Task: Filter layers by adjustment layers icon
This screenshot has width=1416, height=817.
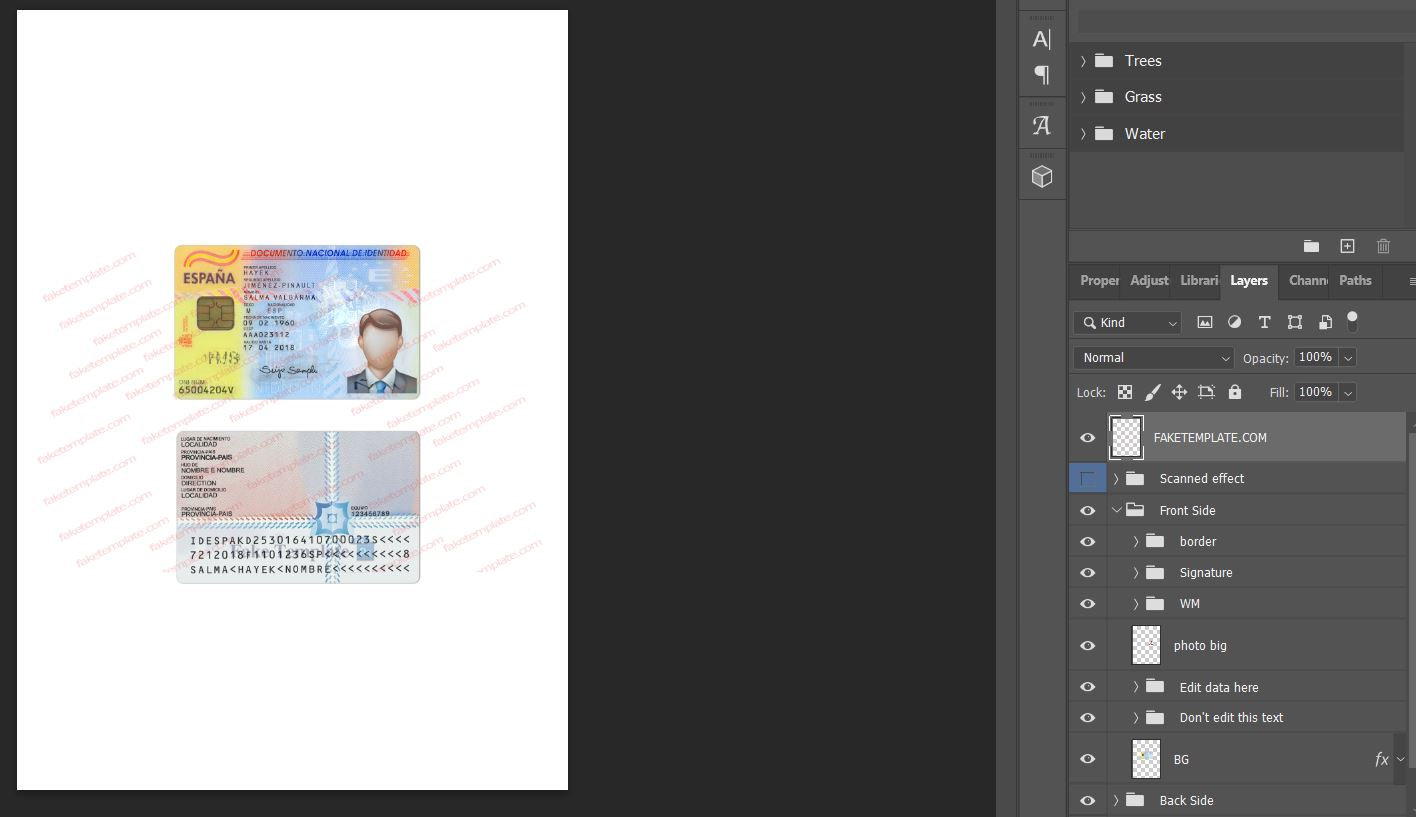Action: coord(1234,322)
